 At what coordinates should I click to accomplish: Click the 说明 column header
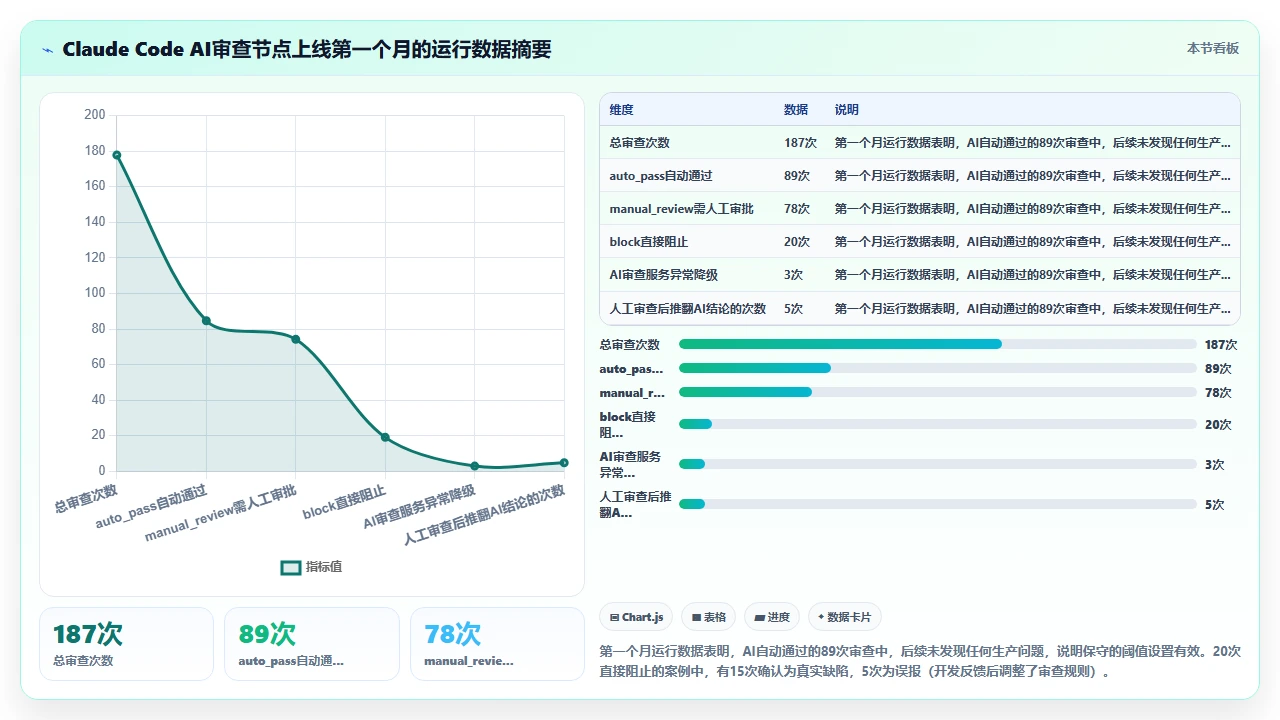(x=847, y=110)
